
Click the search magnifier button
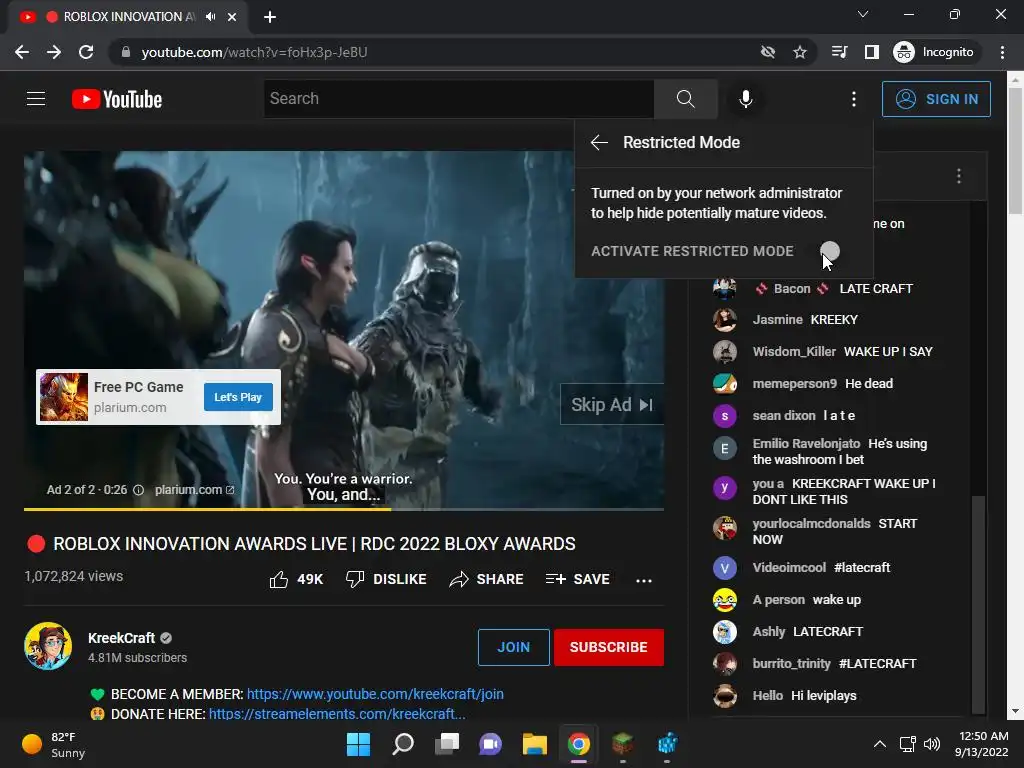point(686,99)
